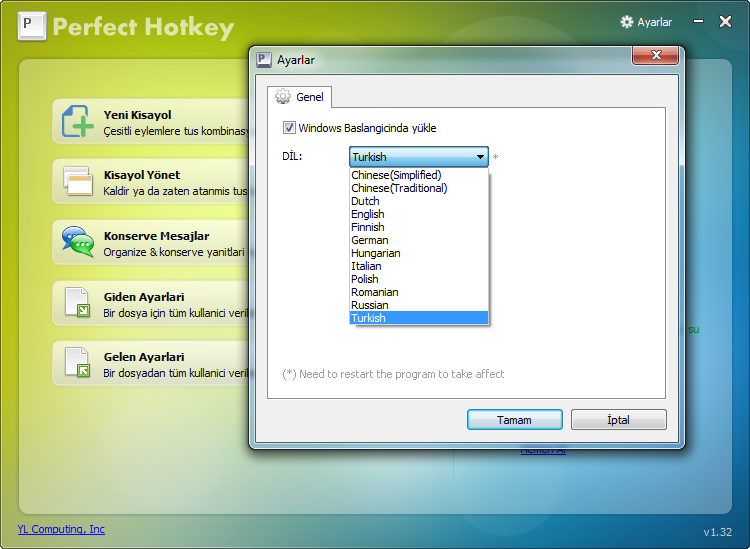Click the Gelen Ayarlari import icon

[78, 363]
